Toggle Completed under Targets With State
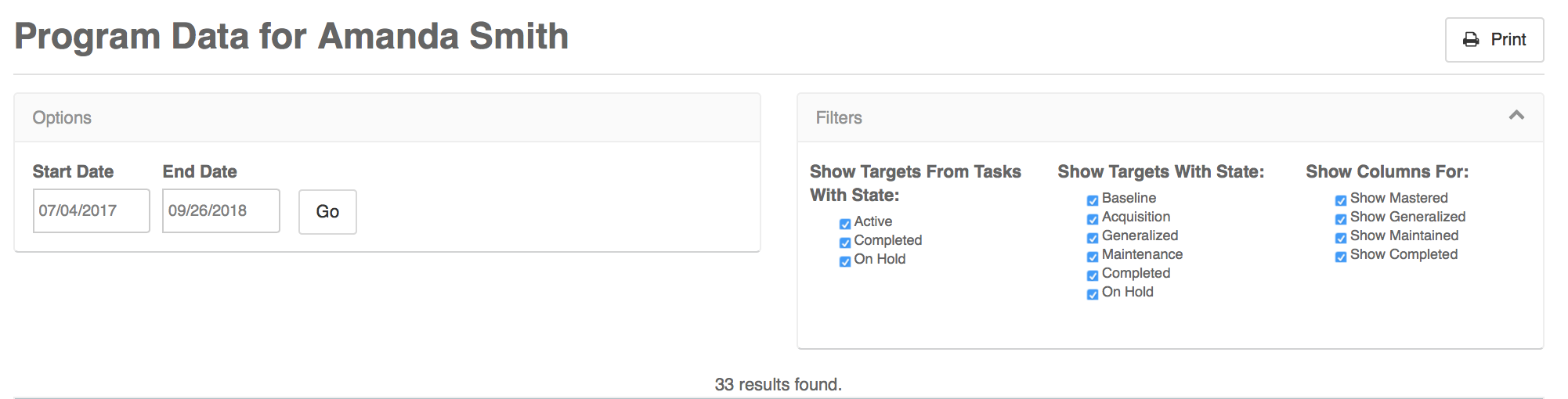Screen dimensions: 1568x399 click(x=1093, y=275)
